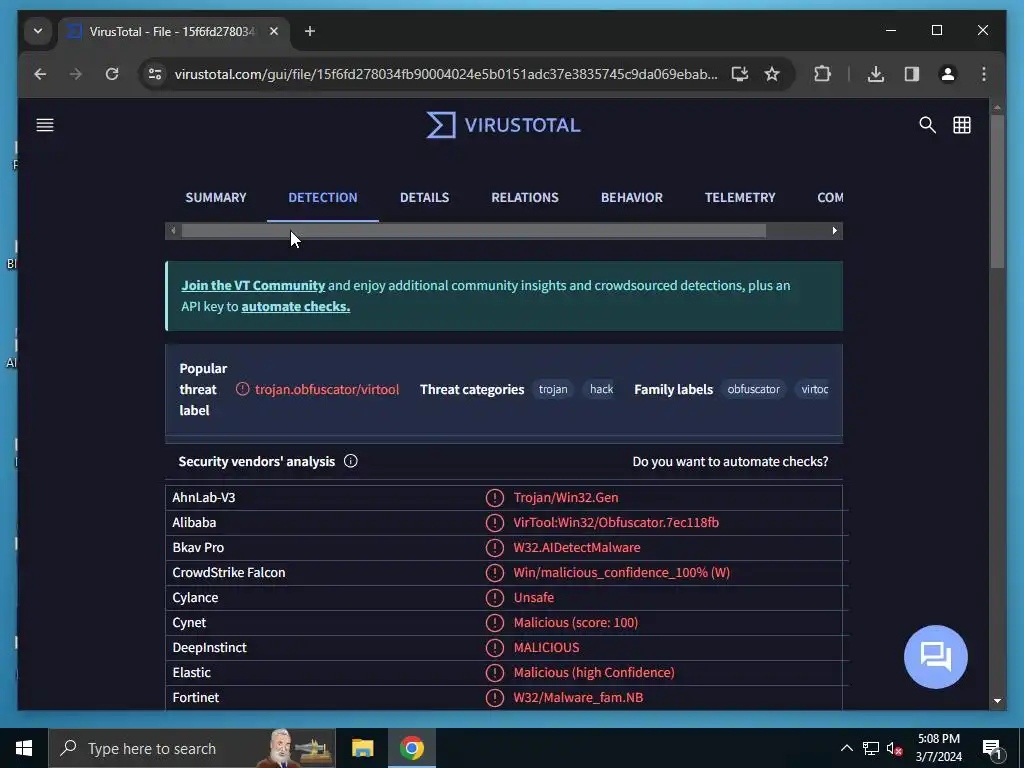Switch to the SUMMARY tab
Screen dimensions: 1024x768
[x=216, y=197]
